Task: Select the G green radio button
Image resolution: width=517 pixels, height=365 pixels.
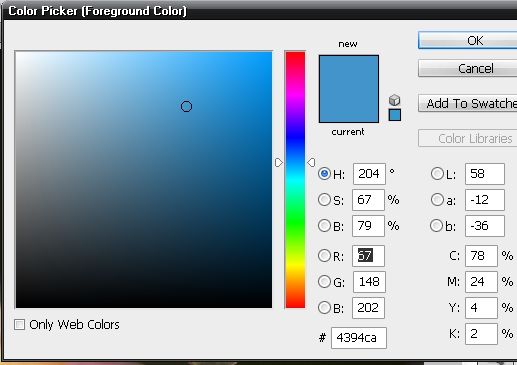Action: (324, 282)
